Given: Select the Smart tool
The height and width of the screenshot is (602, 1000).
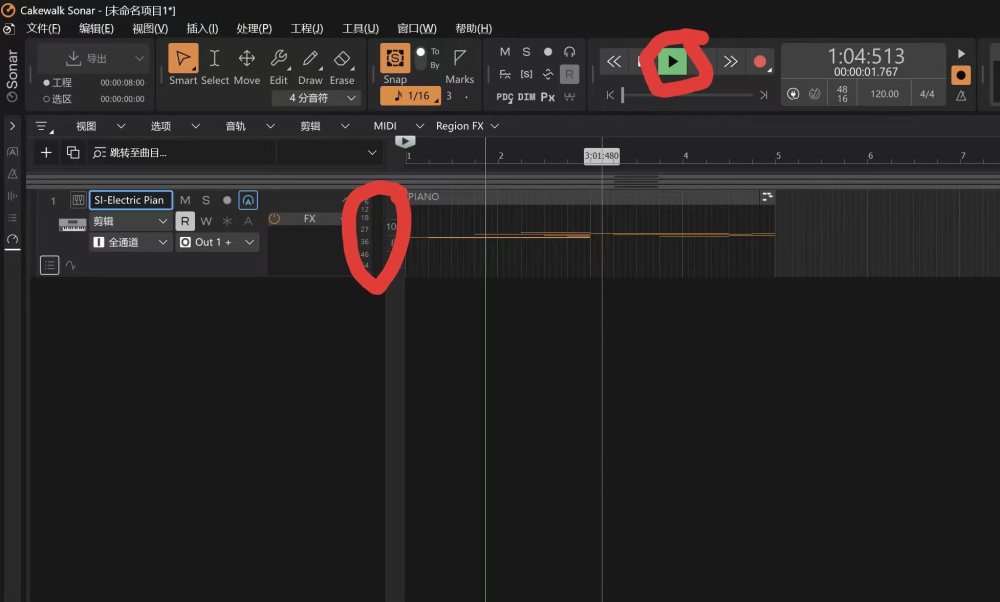Looking at the screenshot, I should [x=182, y=65].
